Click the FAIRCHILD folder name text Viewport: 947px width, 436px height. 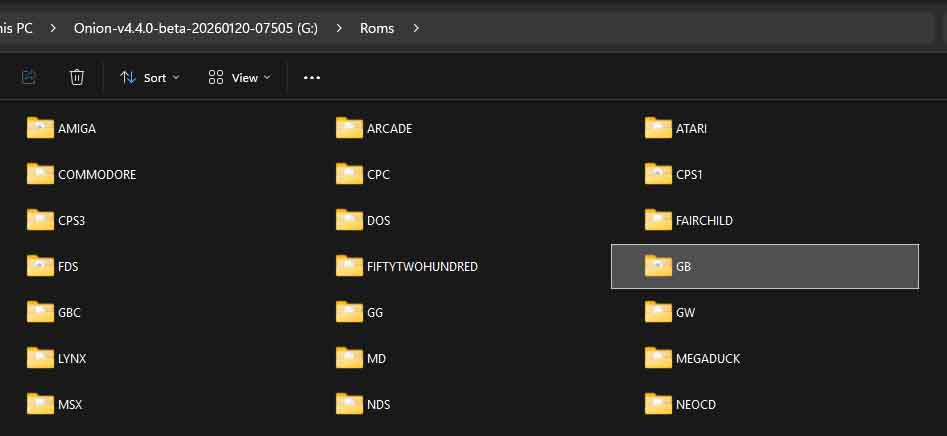(x=704, y=220)
